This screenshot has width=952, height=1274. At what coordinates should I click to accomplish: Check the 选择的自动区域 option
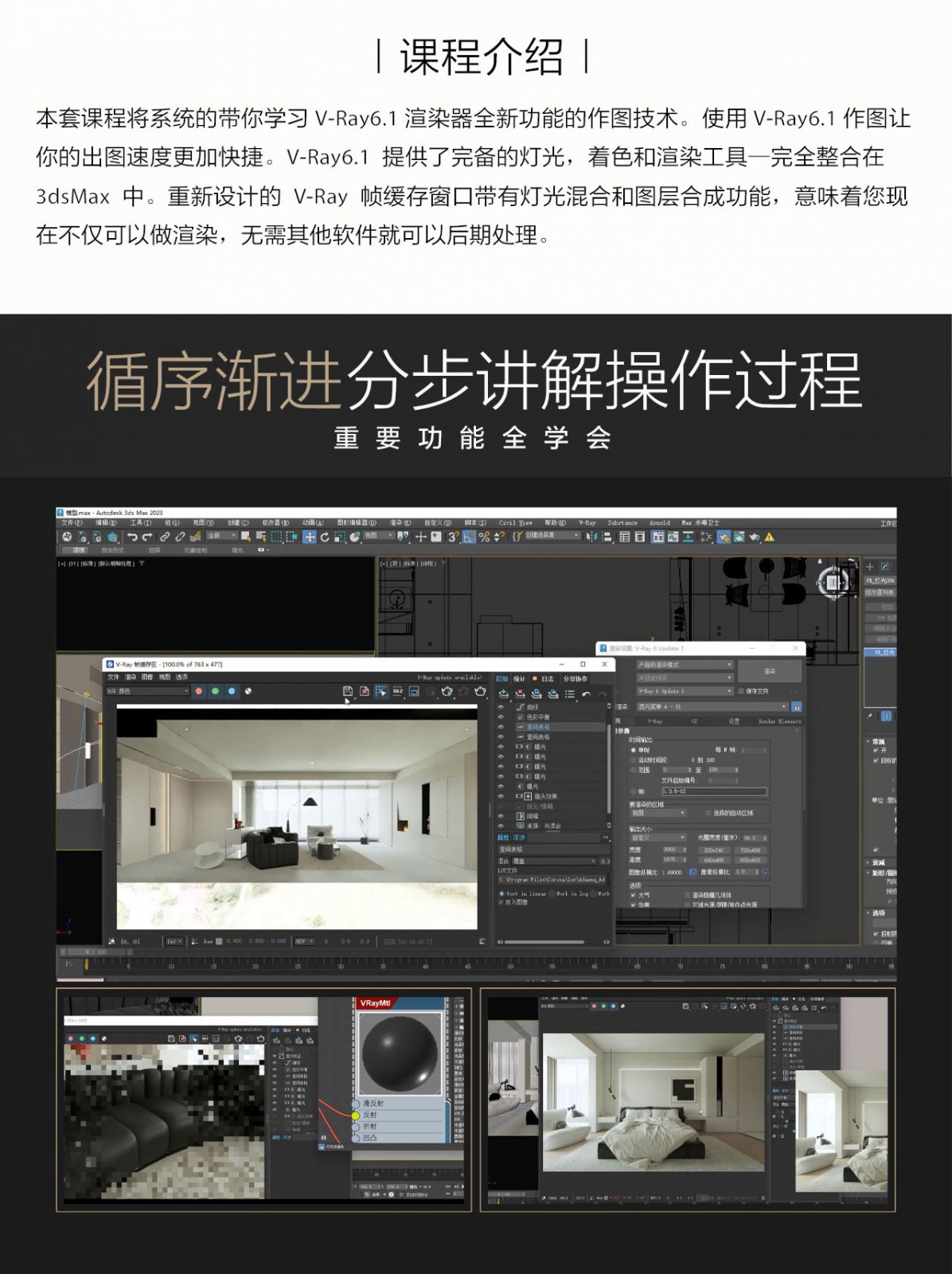pos(708,813)
